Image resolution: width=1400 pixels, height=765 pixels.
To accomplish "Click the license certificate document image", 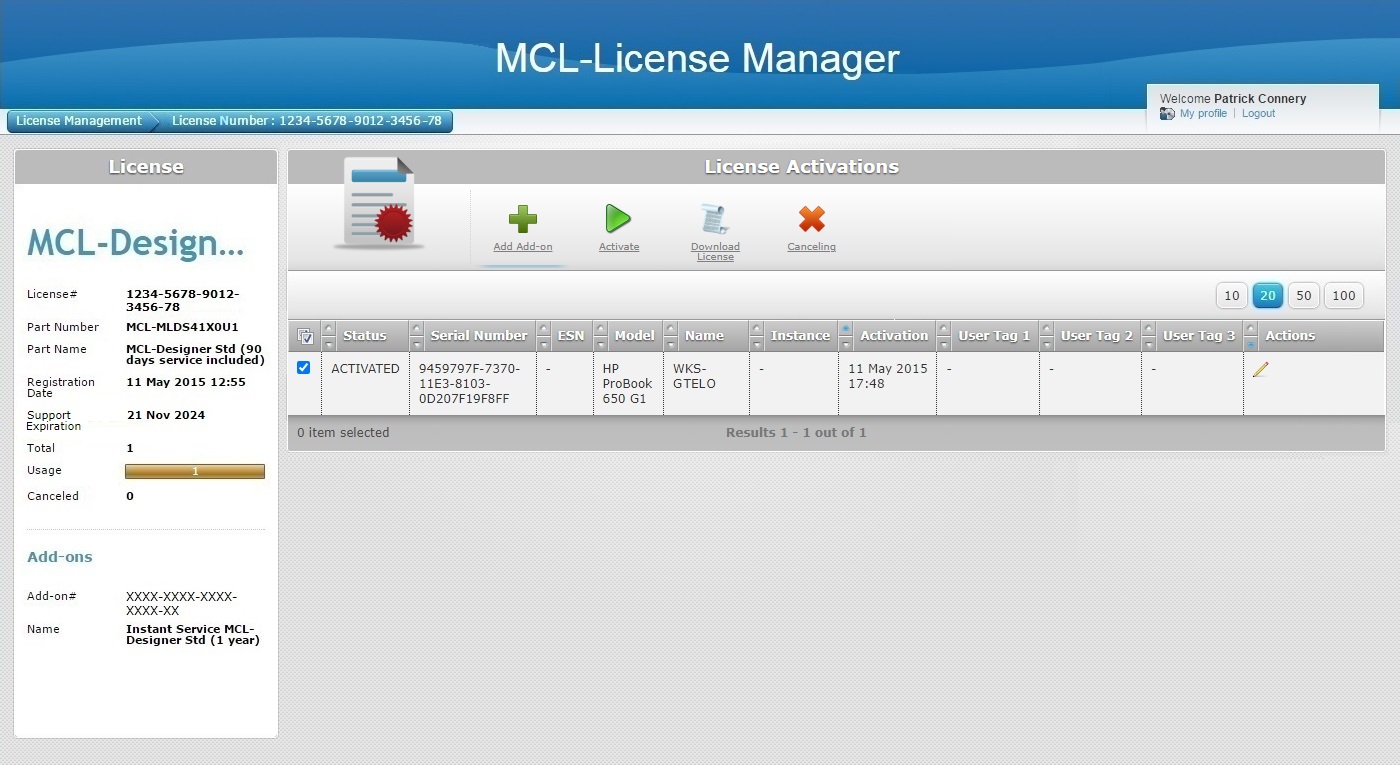I will (379, 203).
